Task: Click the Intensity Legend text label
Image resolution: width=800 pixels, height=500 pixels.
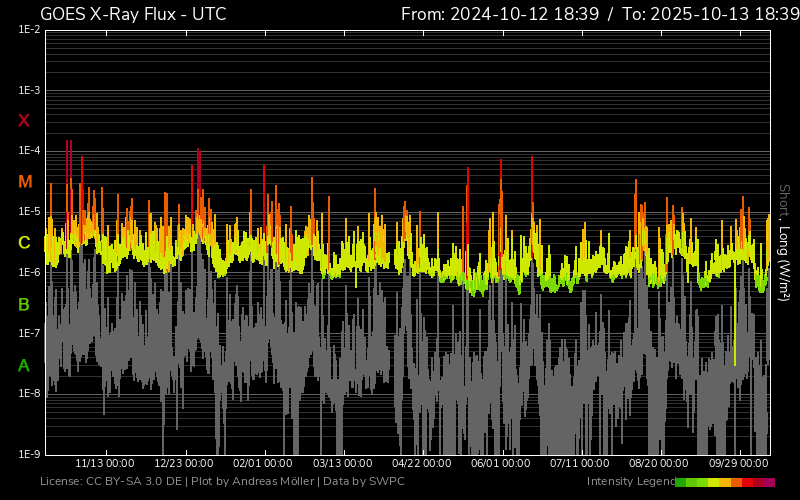Action: 629,482
